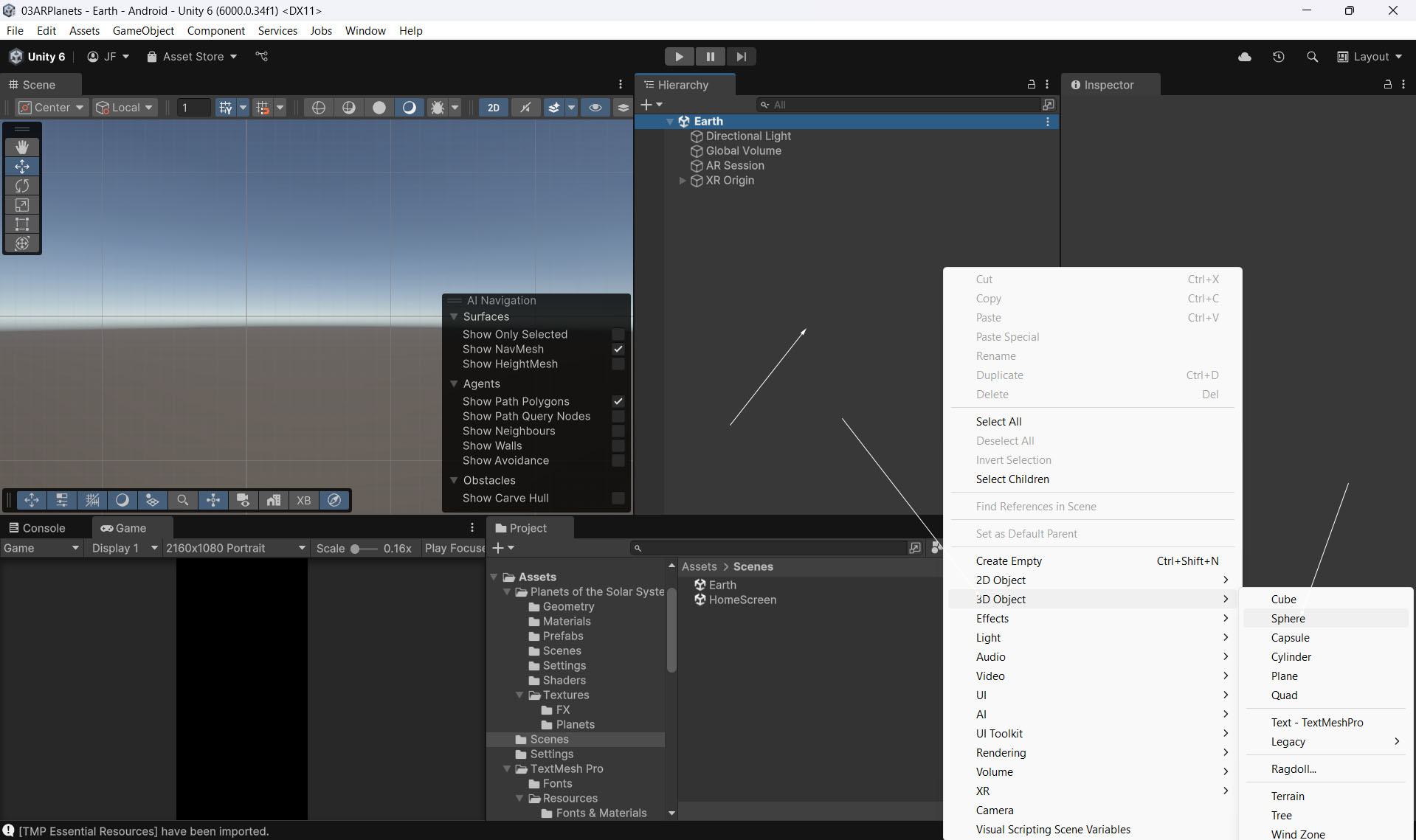Screen dimensions: 1416x840
Task: Adjust the Game view Scale slider
Action: [x=356, y=549]
